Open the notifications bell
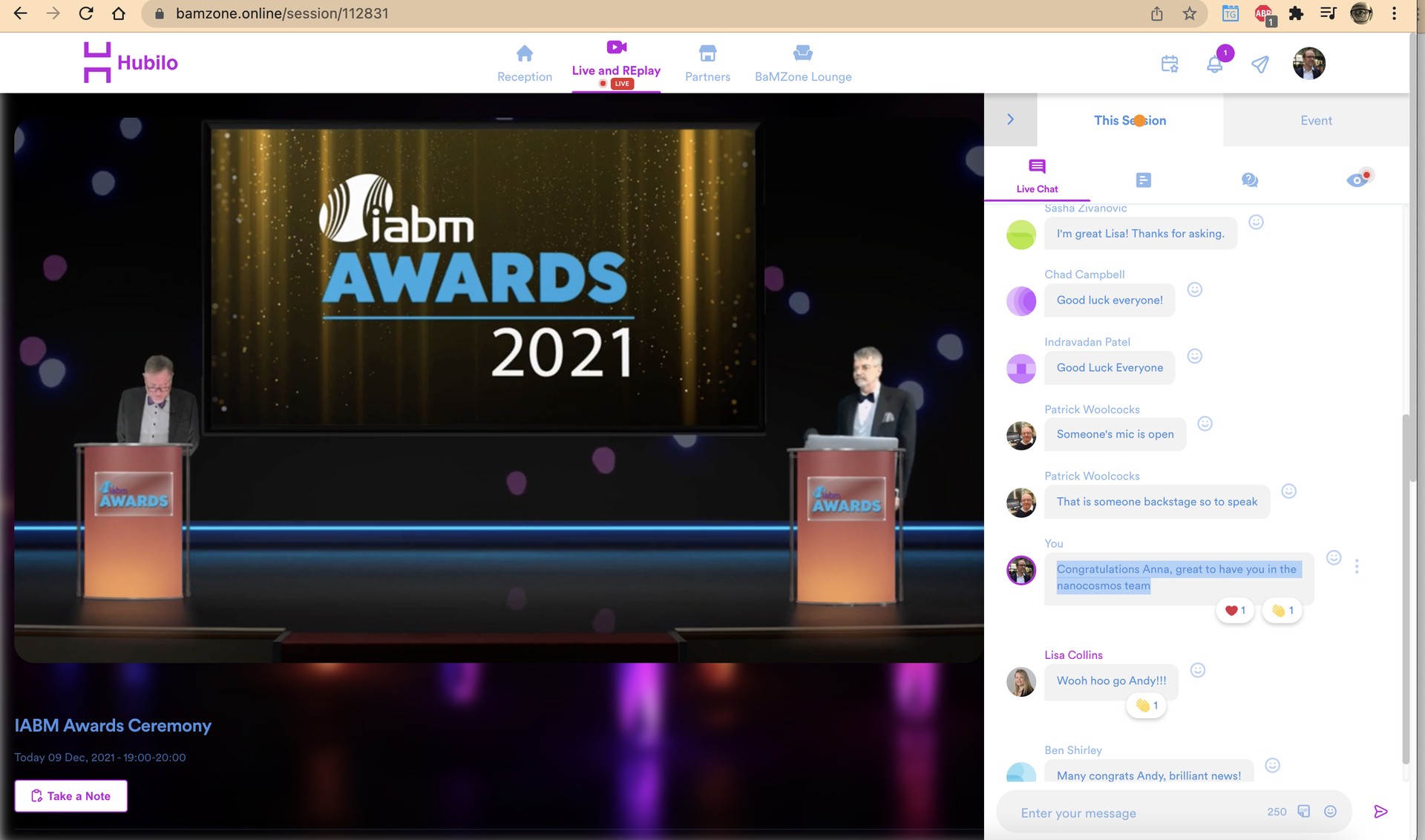 click(x=1214, y=65)
